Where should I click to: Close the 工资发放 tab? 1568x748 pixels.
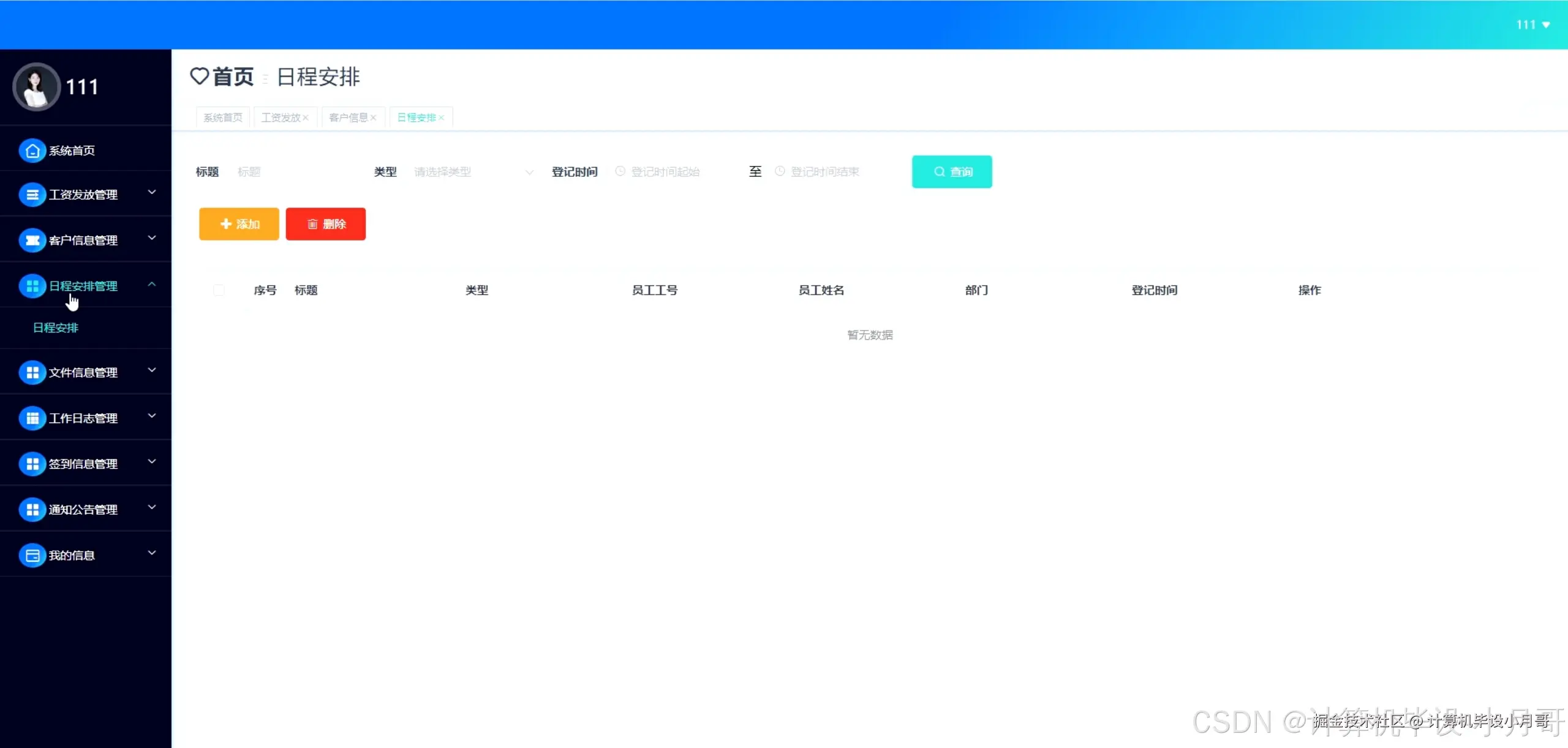(306, 118)
